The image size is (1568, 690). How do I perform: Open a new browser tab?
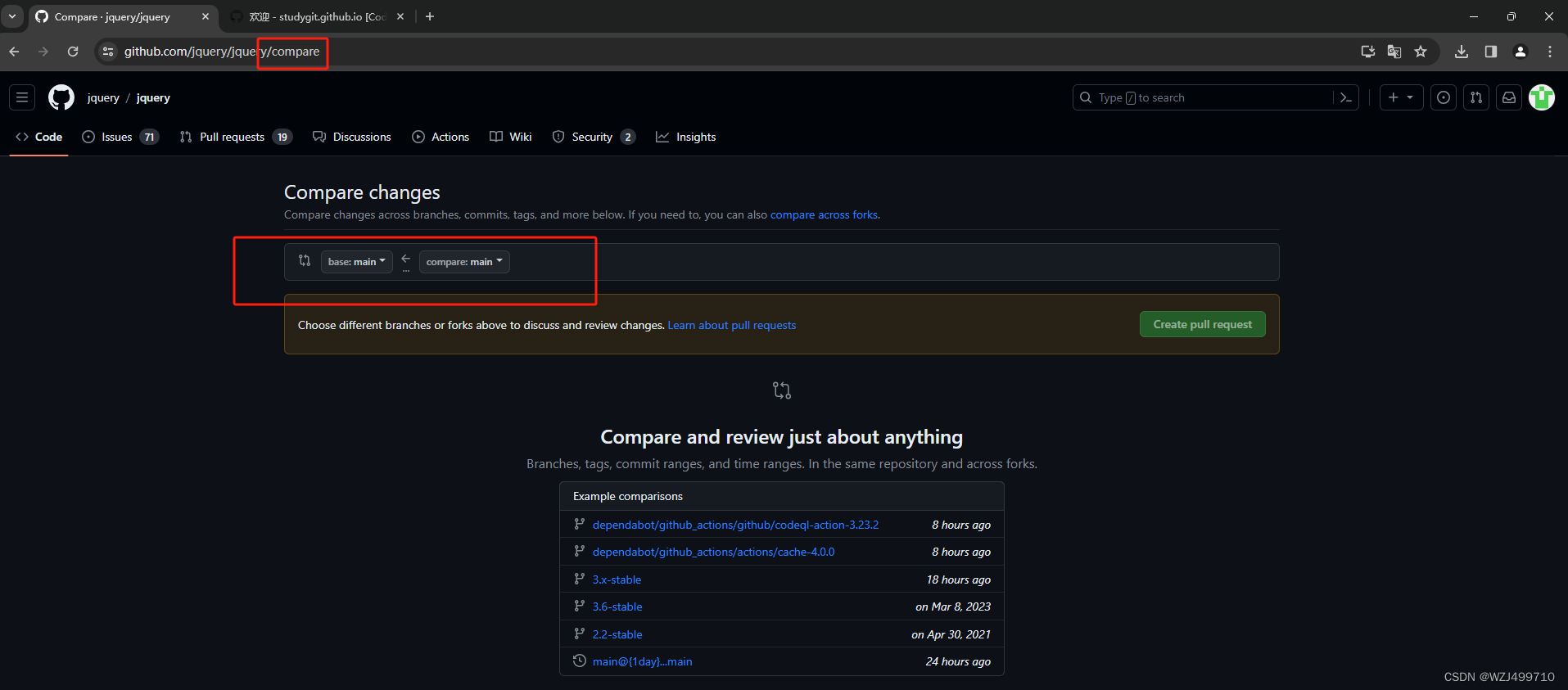(x=430, y=16)
